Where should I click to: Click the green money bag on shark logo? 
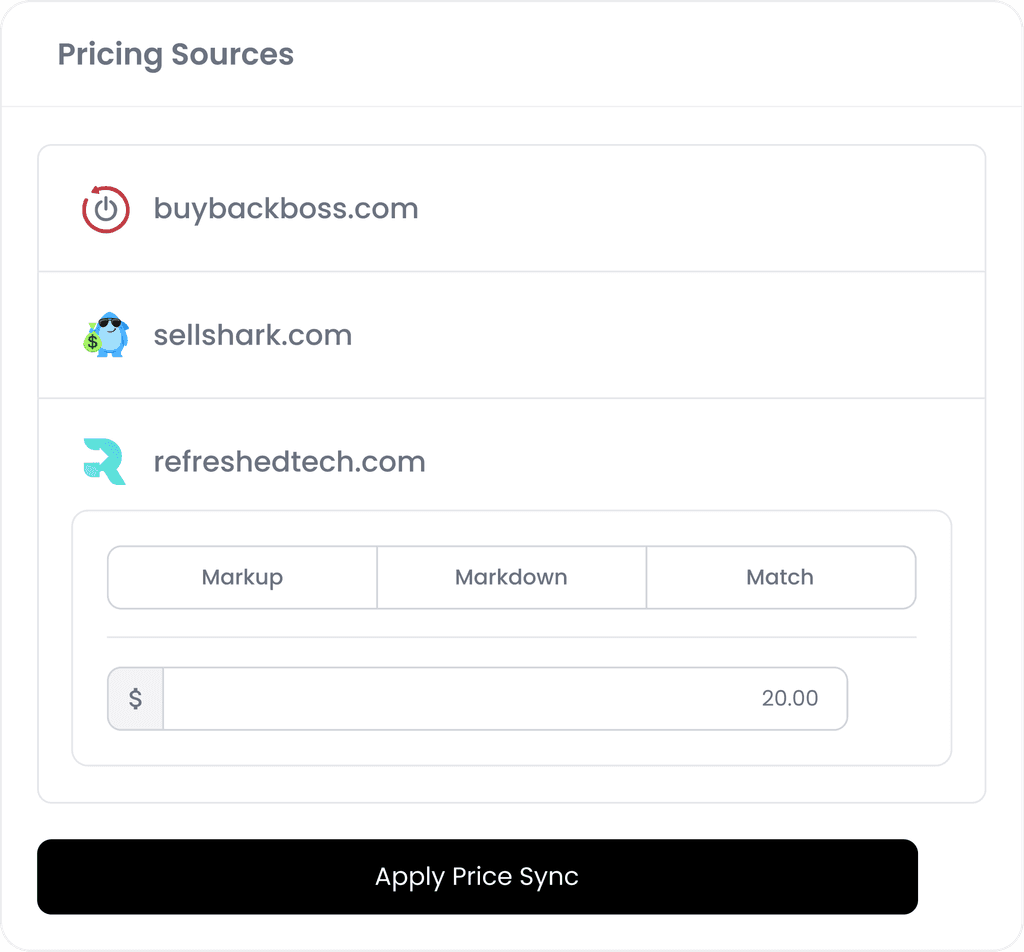pos(92,340)
